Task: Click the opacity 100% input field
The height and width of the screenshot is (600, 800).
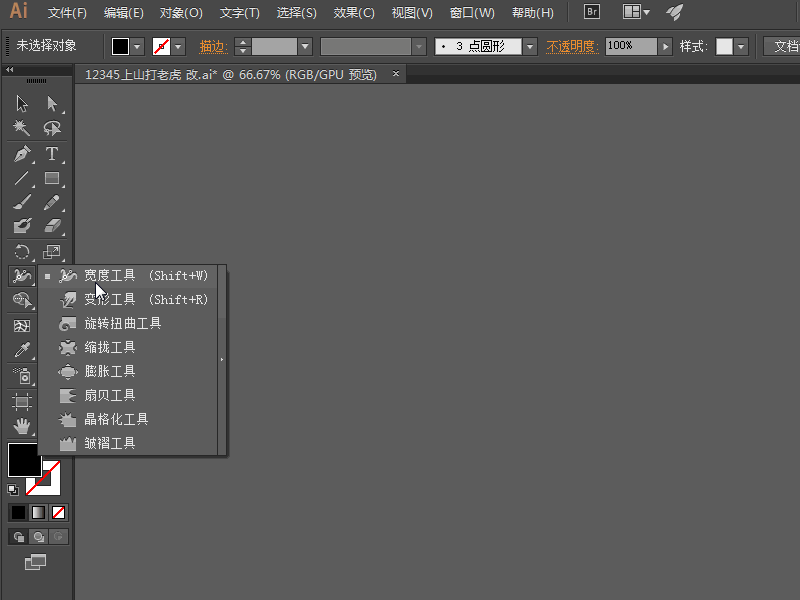Action: pyautogui.click(x=630, y=47)
